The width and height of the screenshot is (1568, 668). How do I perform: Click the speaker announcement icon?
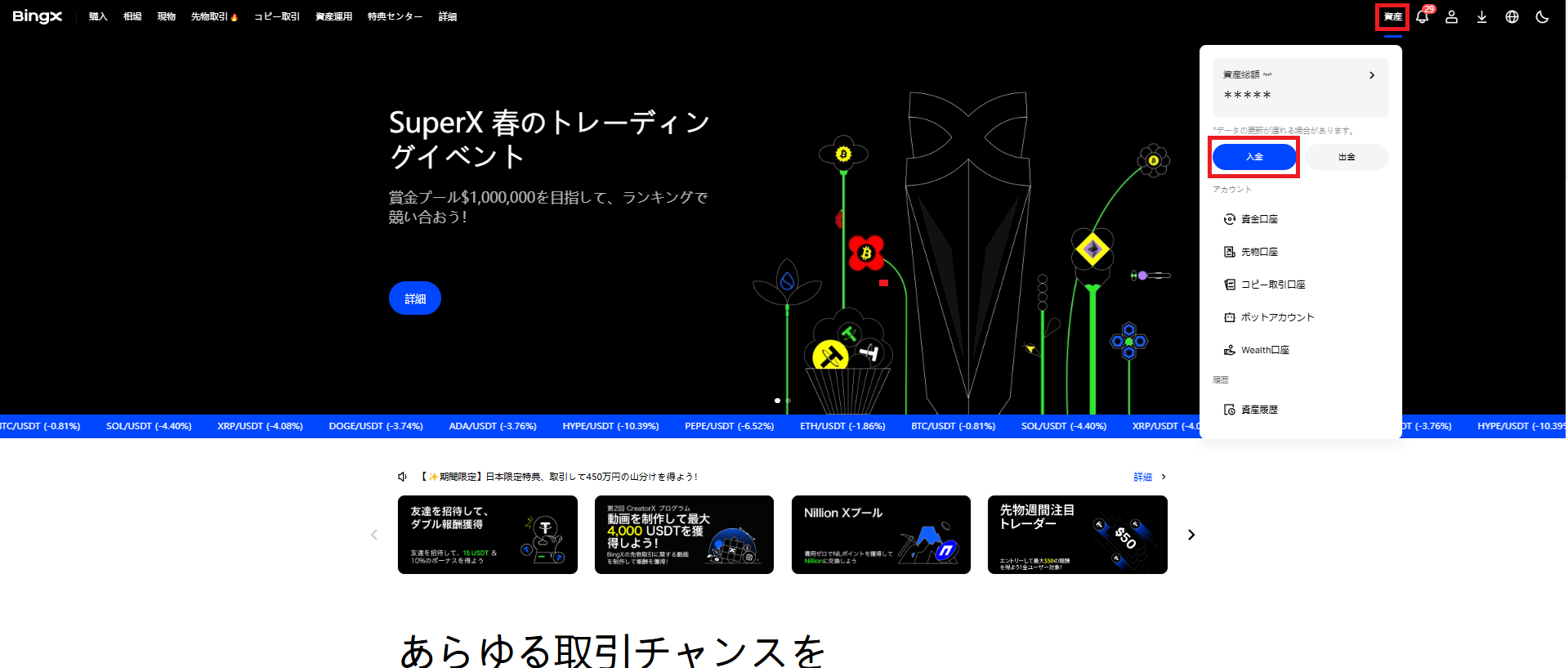[x=402, y=477]
